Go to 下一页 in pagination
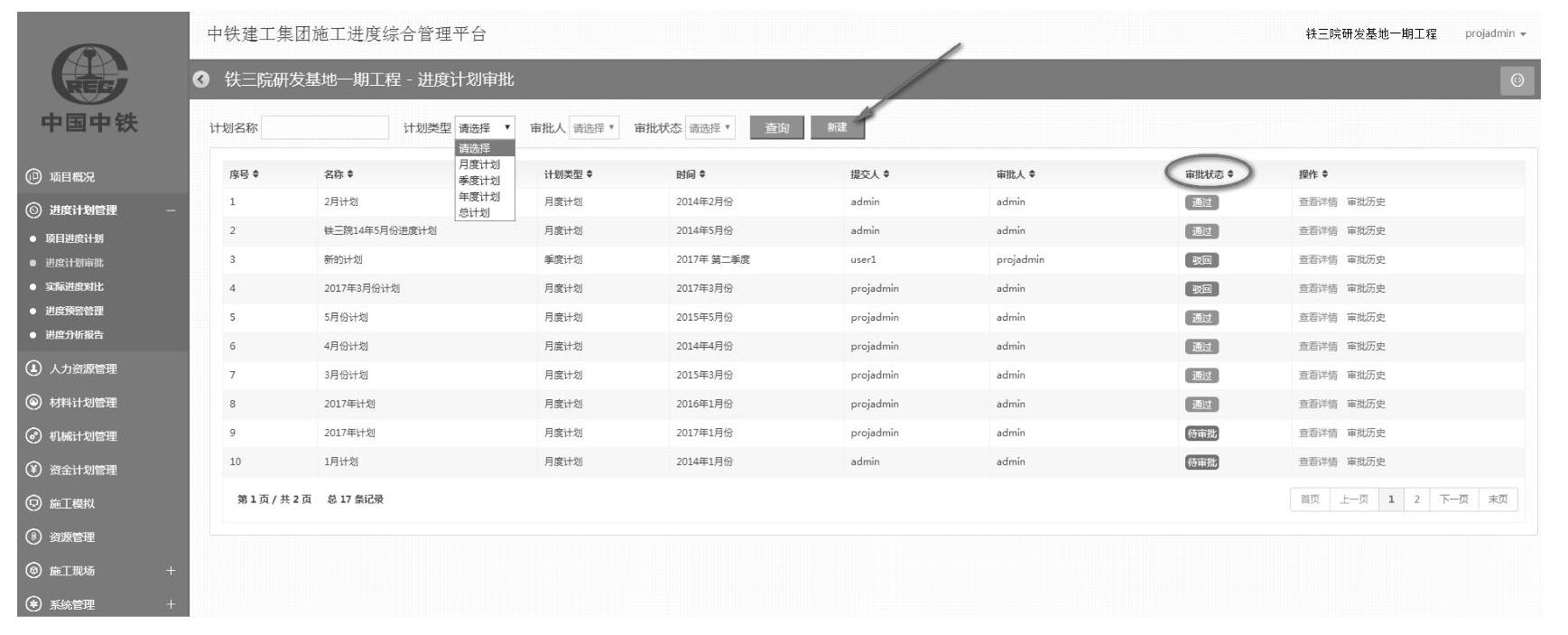Screen dimensions: 1568x635 [x=1453, y=500]
